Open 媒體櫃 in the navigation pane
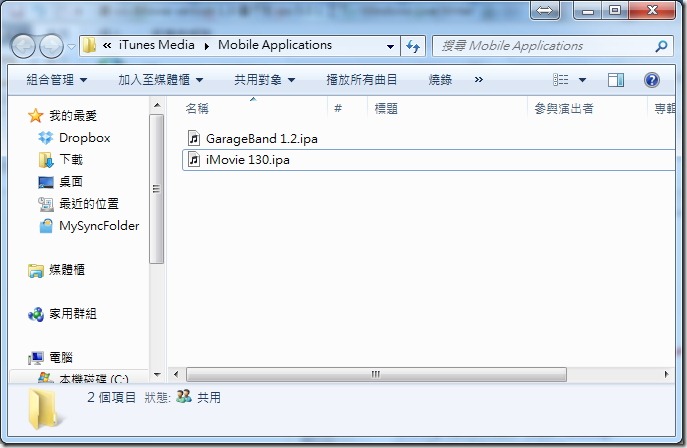Image resolution: width=687 pixels, height=448 pixels. [x=67, y=270]
